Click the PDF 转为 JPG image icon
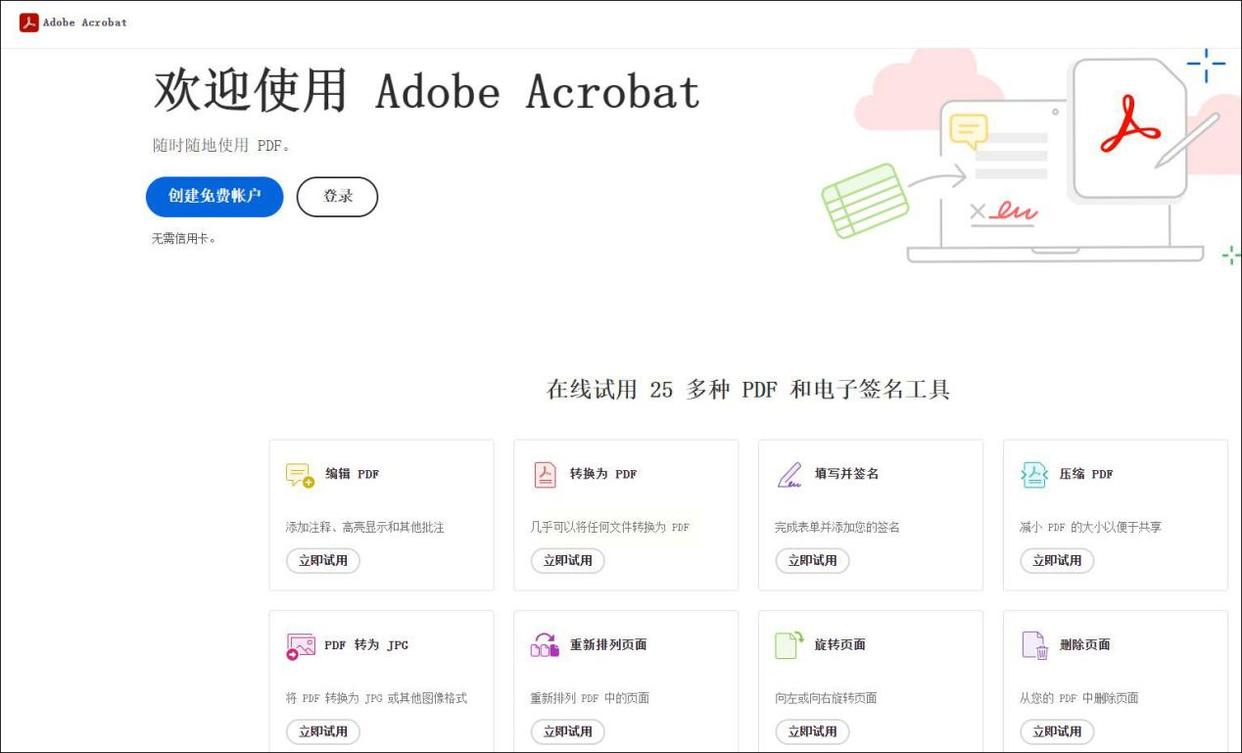This screenshot has height=753, width=1242. click(x=300, y=646)
